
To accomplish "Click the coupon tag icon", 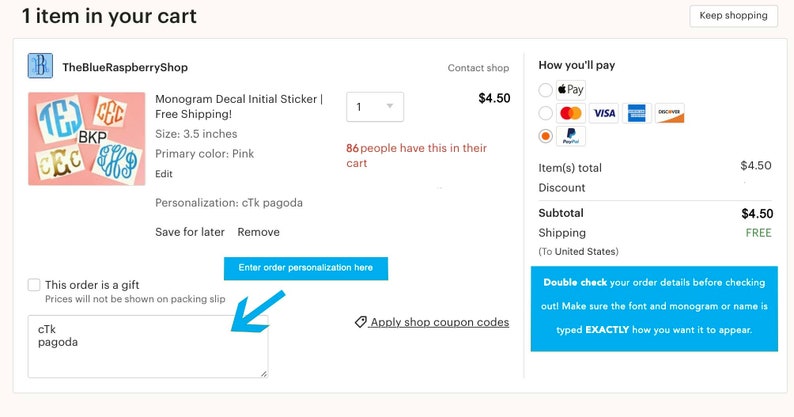I will coord(360,322).
